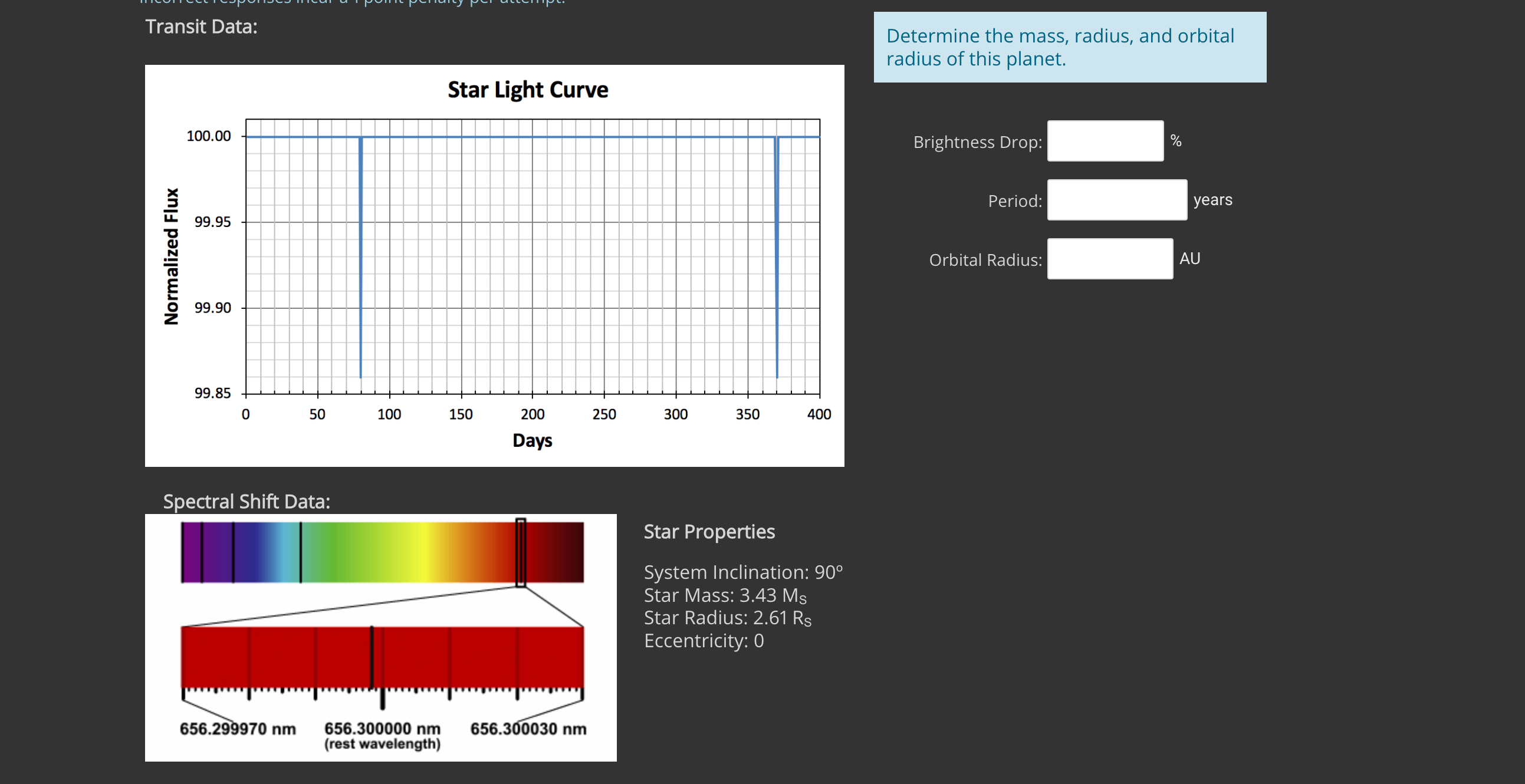Click the Spectral Shift Data heading
This screenshot has width=1525, height=784.
pos(247,500)
